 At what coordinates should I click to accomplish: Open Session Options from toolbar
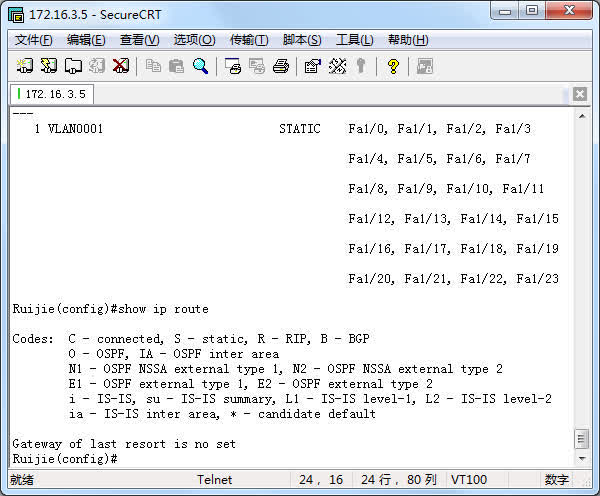pyautogui.click(x=312, y=66)
